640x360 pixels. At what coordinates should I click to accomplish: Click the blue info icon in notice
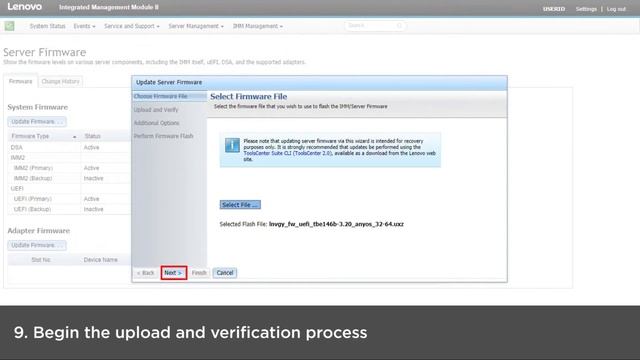point(232,145)
